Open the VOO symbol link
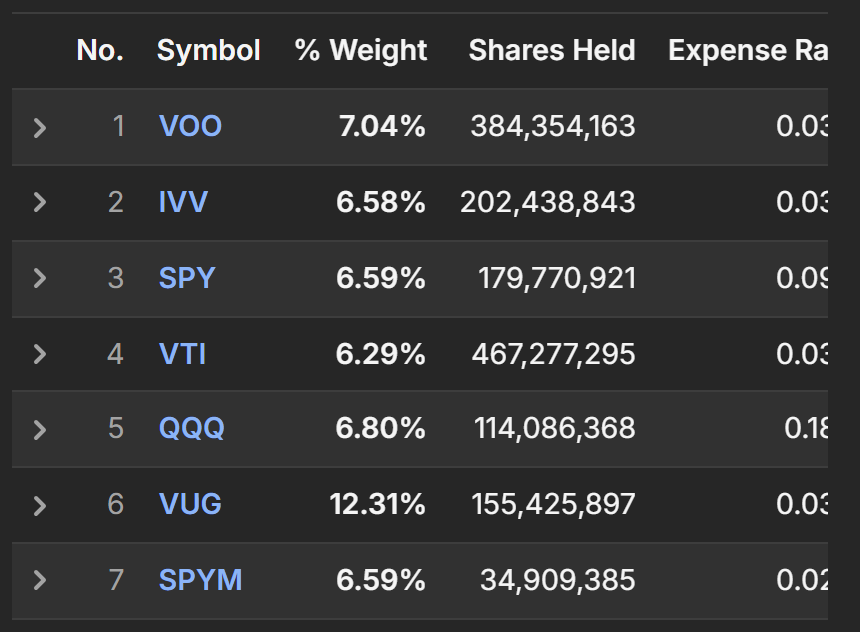This screenshot has width=860, height=632. tap(190, 126)
